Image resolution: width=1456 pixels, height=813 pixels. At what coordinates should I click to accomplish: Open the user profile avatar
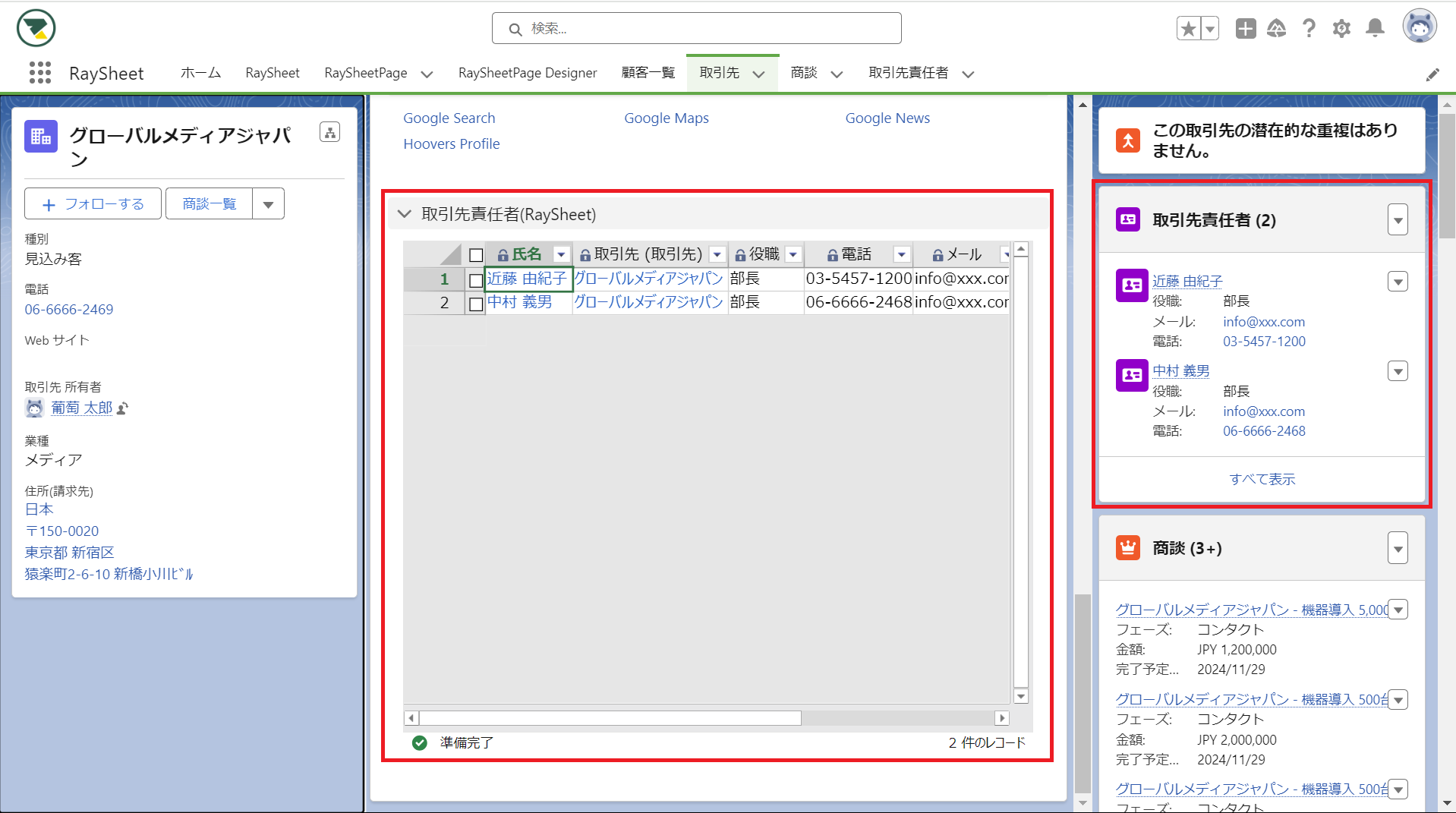click(1420, 27)
